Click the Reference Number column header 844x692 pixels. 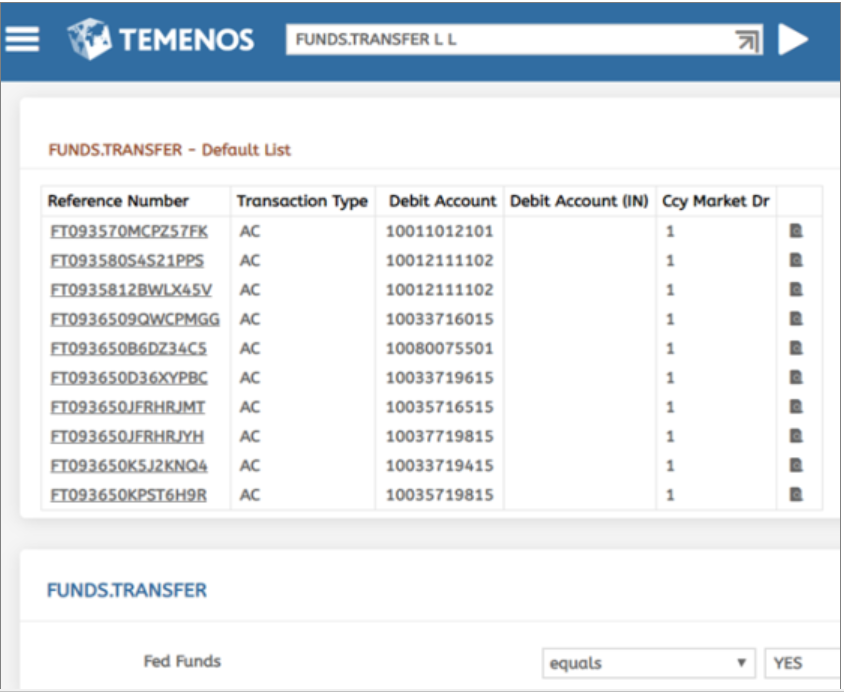click(x=118, y=201)
